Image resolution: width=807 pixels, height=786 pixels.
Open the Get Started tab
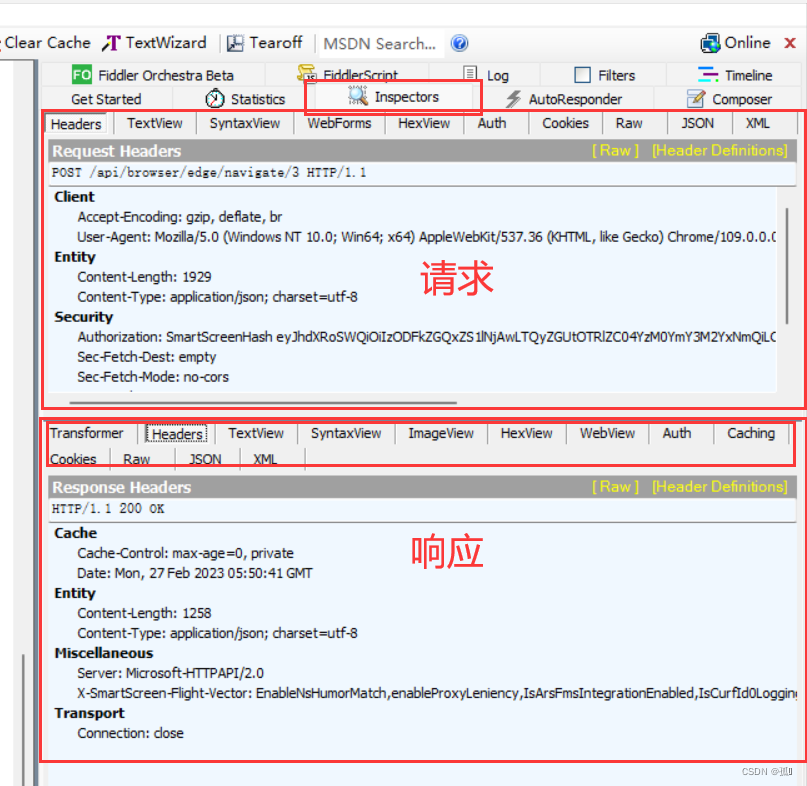[107, 98]
